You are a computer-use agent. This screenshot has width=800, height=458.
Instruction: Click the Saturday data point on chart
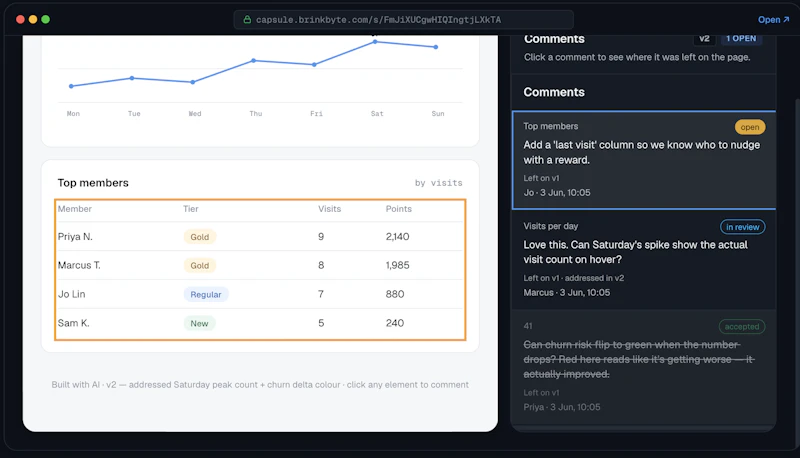click(375, 42)
